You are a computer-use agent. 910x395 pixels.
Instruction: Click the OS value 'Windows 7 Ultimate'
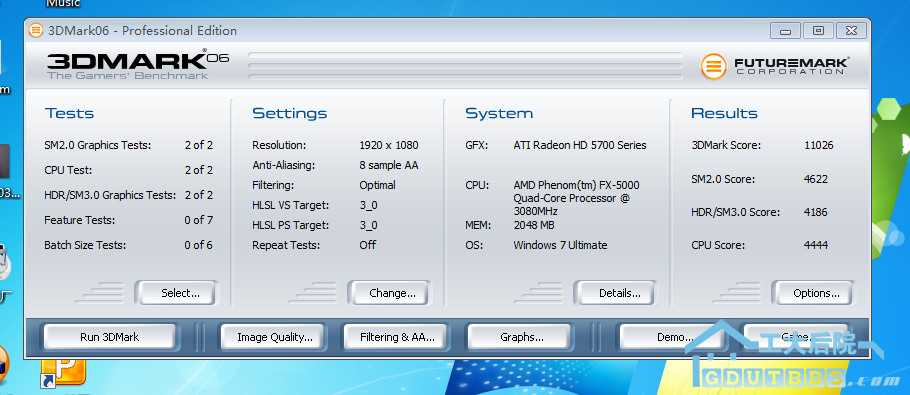click(560, 245)
